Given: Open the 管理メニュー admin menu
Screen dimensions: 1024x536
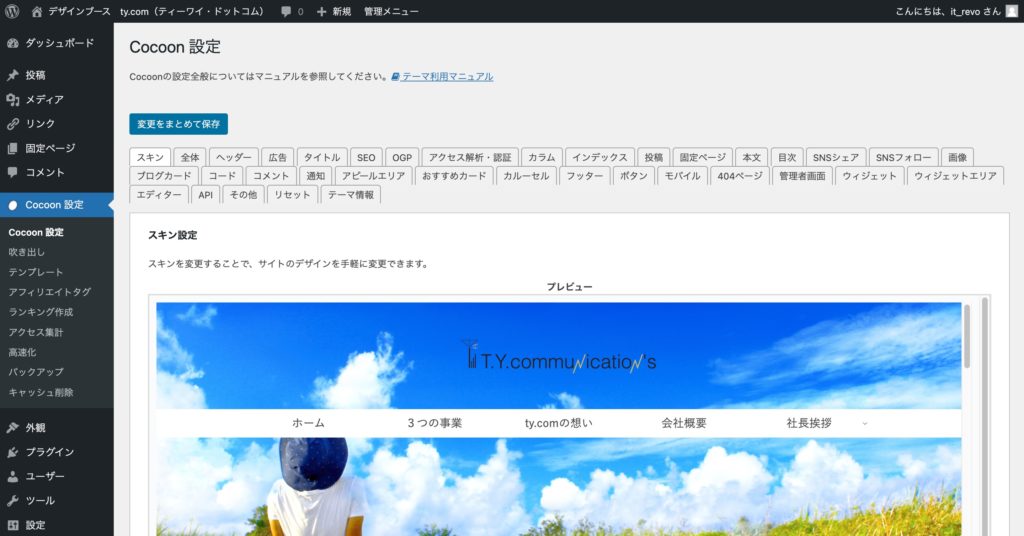Looking at the screenshot, I should pos(391,11).
